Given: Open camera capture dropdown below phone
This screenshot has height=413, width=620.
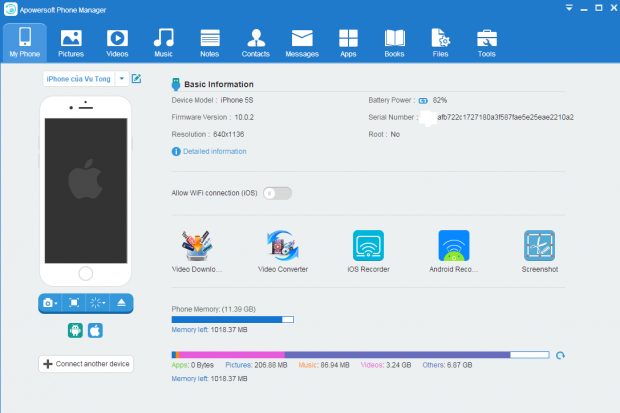Looking at the screenshot, I should tap(49, 302).
